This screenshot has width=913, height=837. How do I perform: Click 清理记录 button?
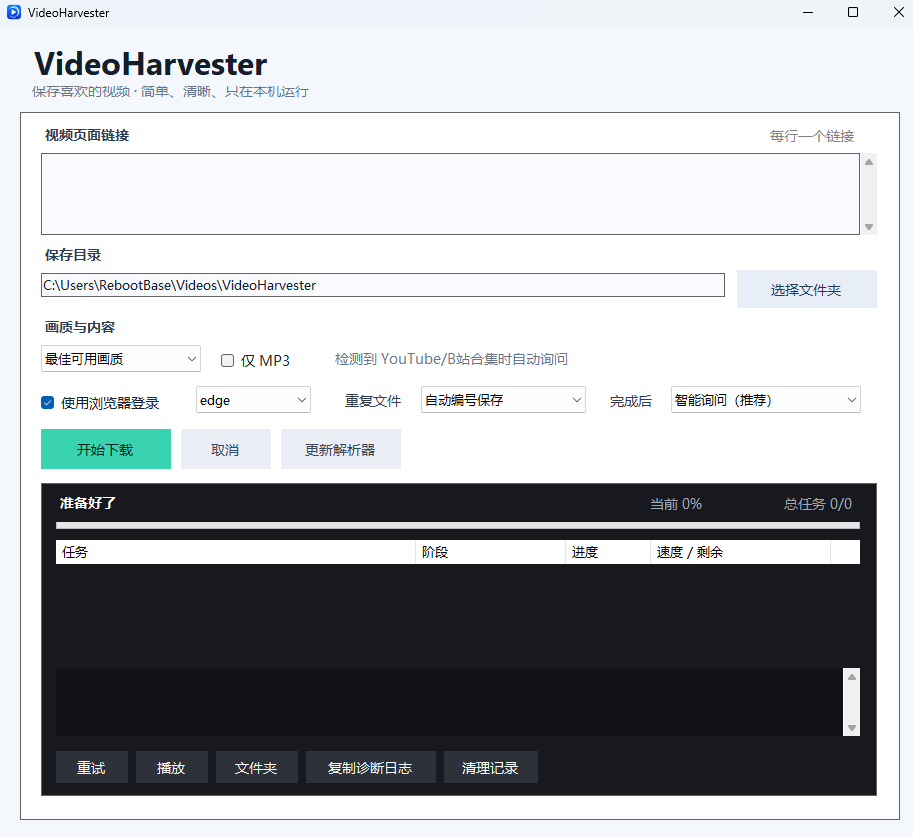click(490, 767)
